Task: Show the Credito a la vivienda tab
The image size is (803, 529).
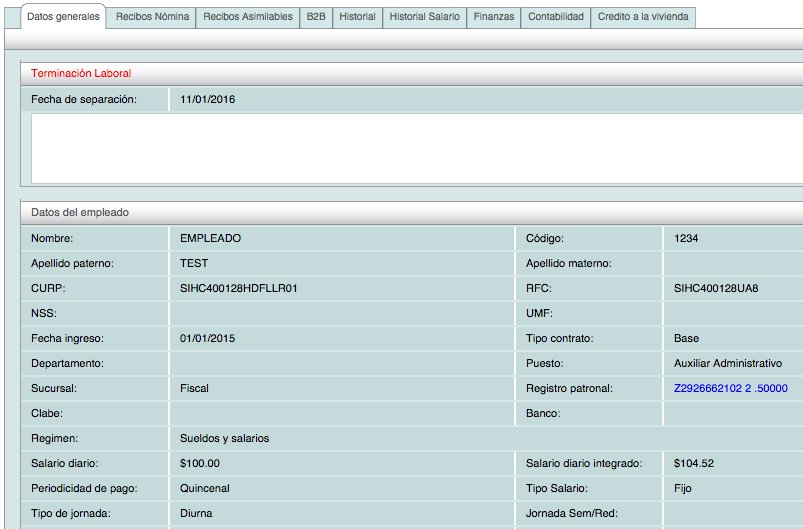Action: 643,17
